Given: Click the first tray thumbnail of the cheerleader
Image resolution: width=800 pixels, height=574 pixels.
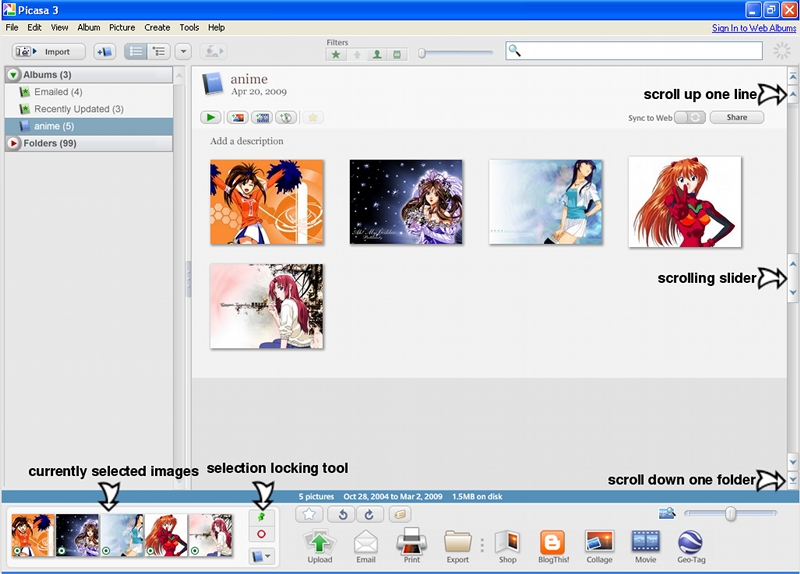Looking at the screenshot, I should (x=33, y=535).
